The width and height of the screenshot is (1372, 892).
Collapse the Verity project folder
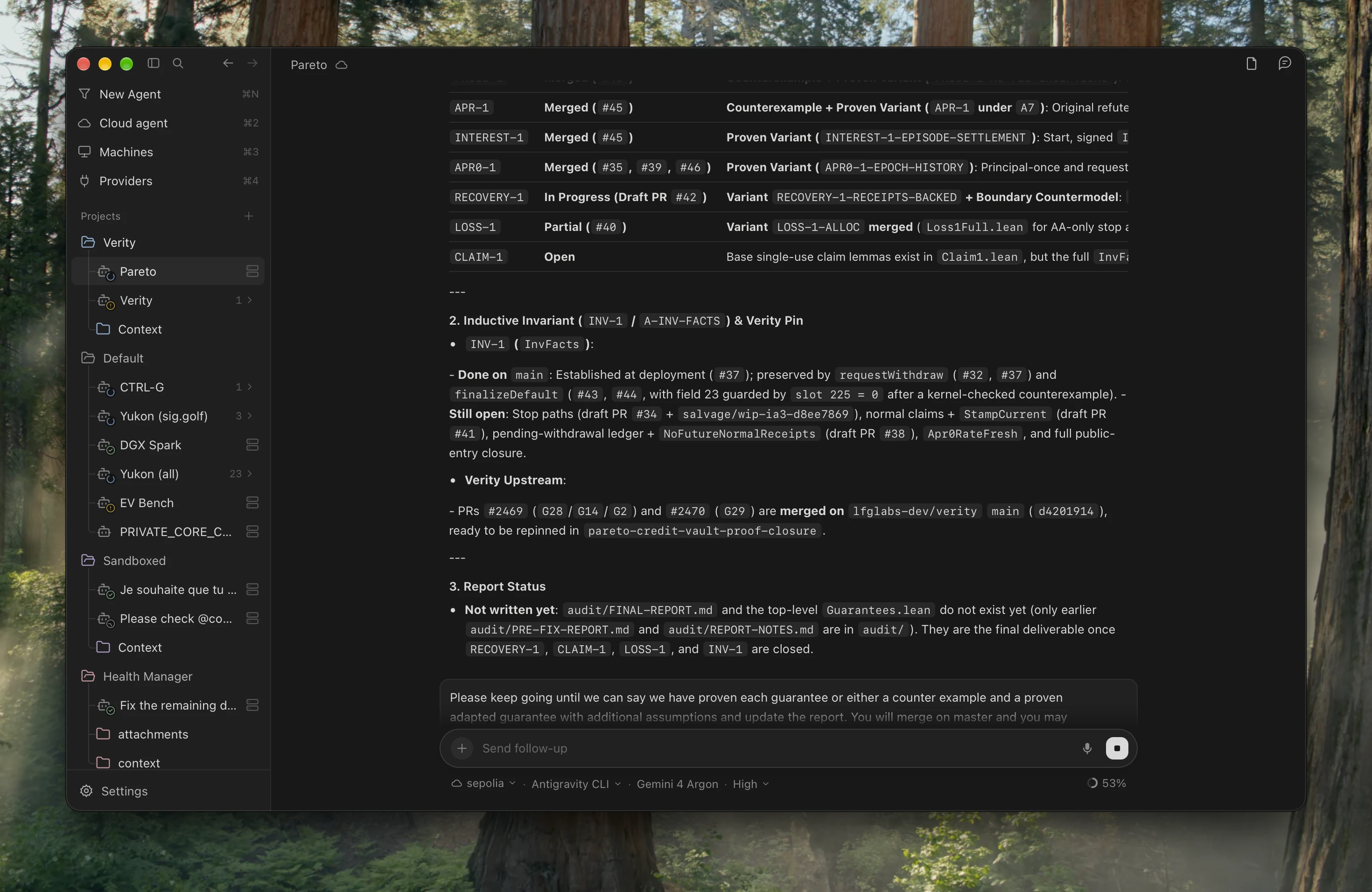pyautogui.click(x=168, y=243)
